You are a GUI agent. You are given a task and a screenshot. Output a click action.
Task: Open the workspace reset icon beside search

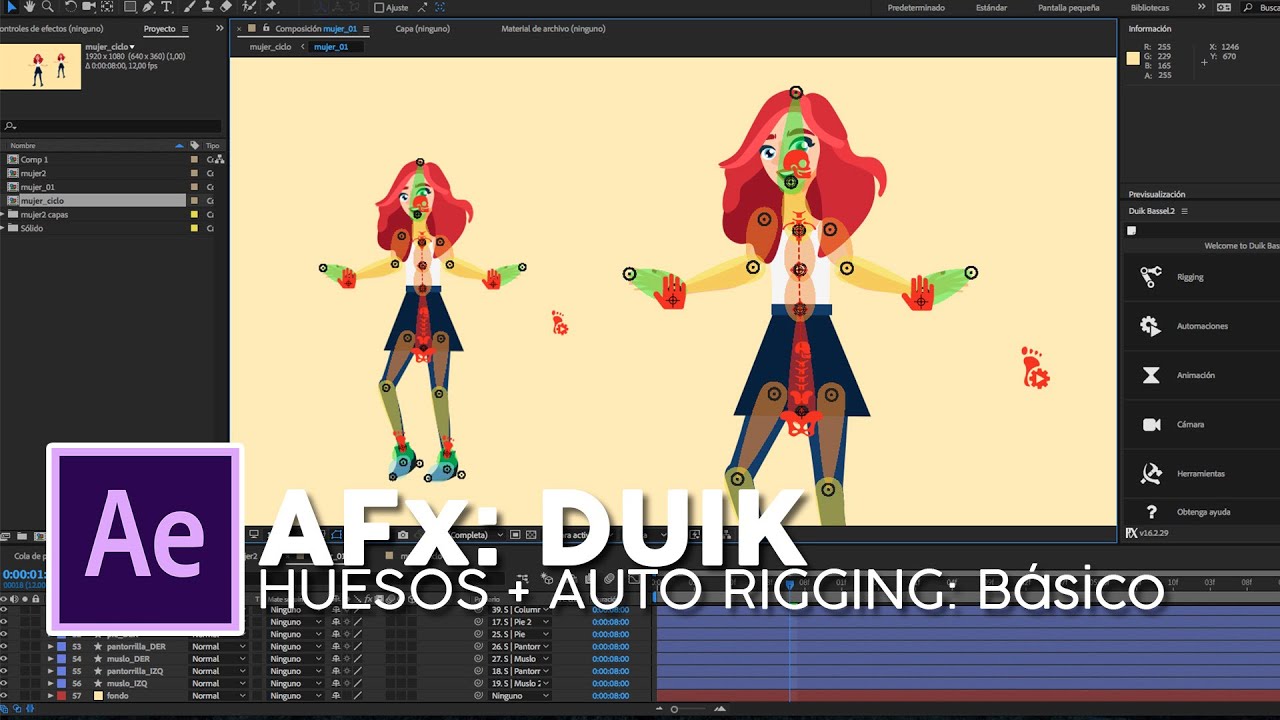pos(1224,7)
